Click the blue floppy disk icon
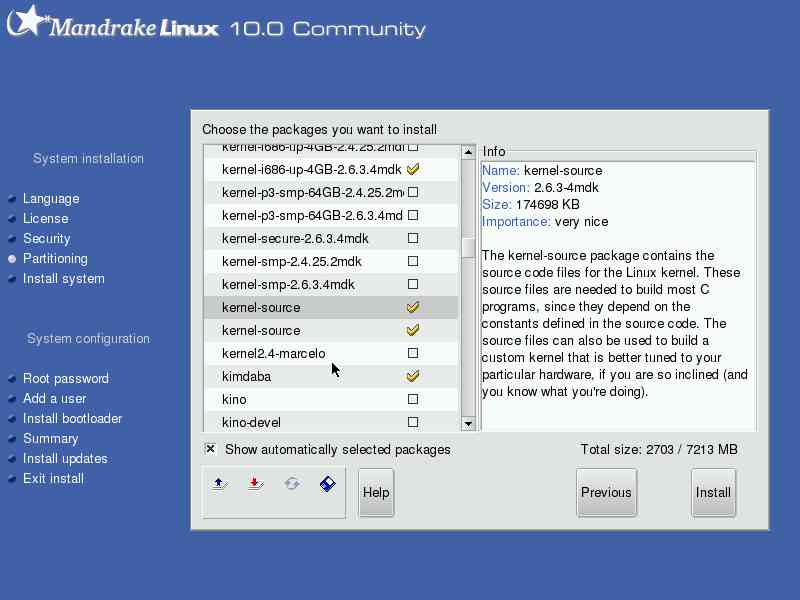Screen dimensions: 800x600 coord(328,484)
